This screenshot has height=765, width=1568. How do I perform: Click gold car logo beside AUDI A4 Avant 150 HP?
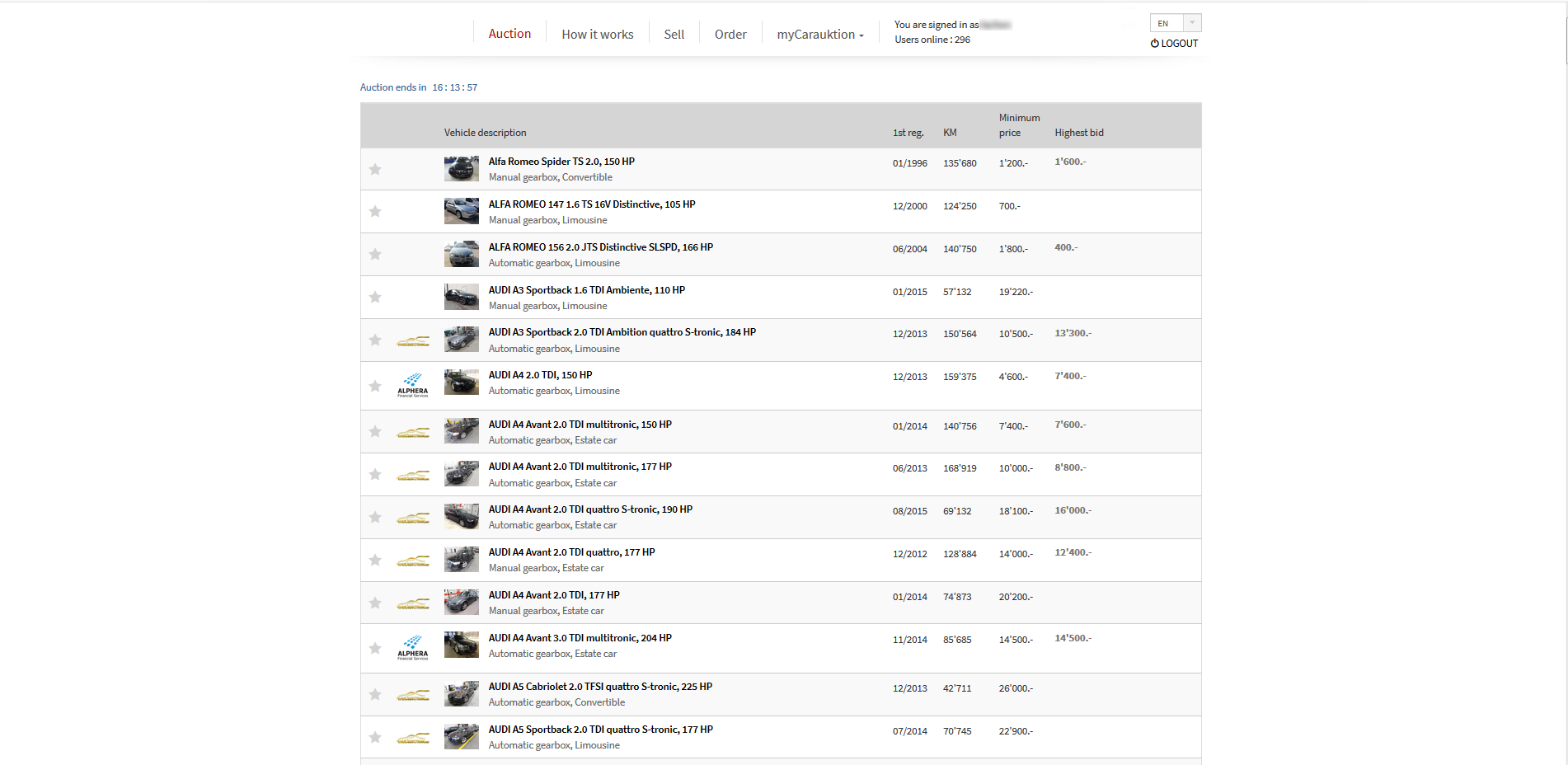point(413,432)
